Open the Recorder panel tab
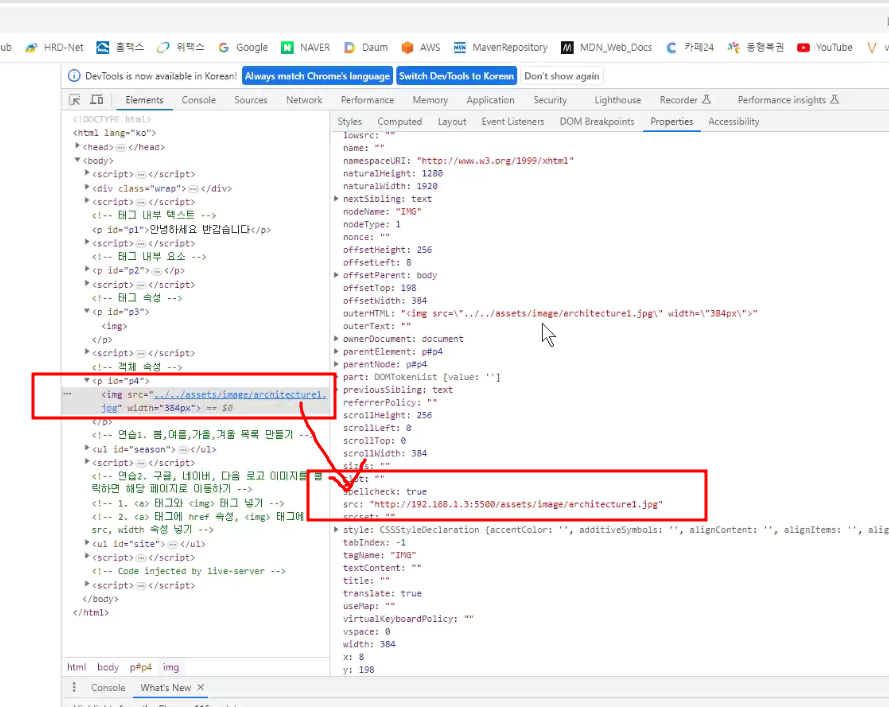 pos(685,100)
